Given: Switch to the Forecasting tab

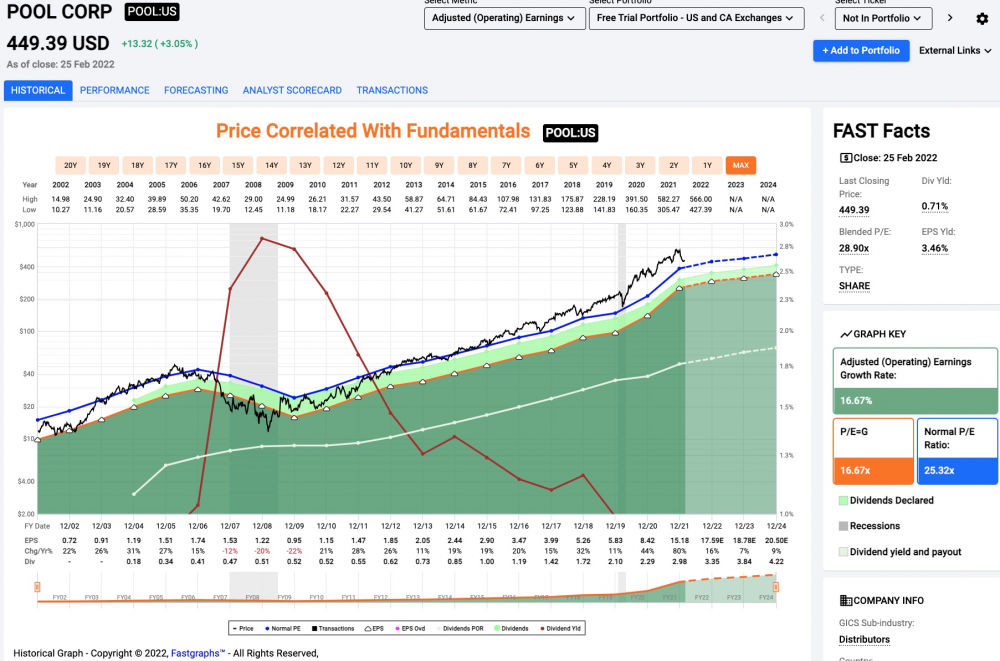Looking at the screenshot, I should click(x=196, y=91).
